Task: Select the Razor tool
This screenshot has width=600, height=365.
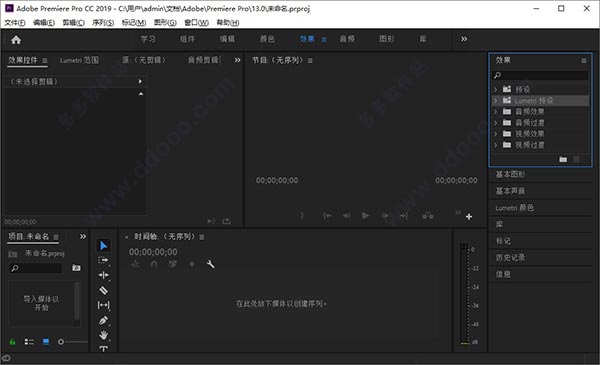Action: (x=104, y=290)
